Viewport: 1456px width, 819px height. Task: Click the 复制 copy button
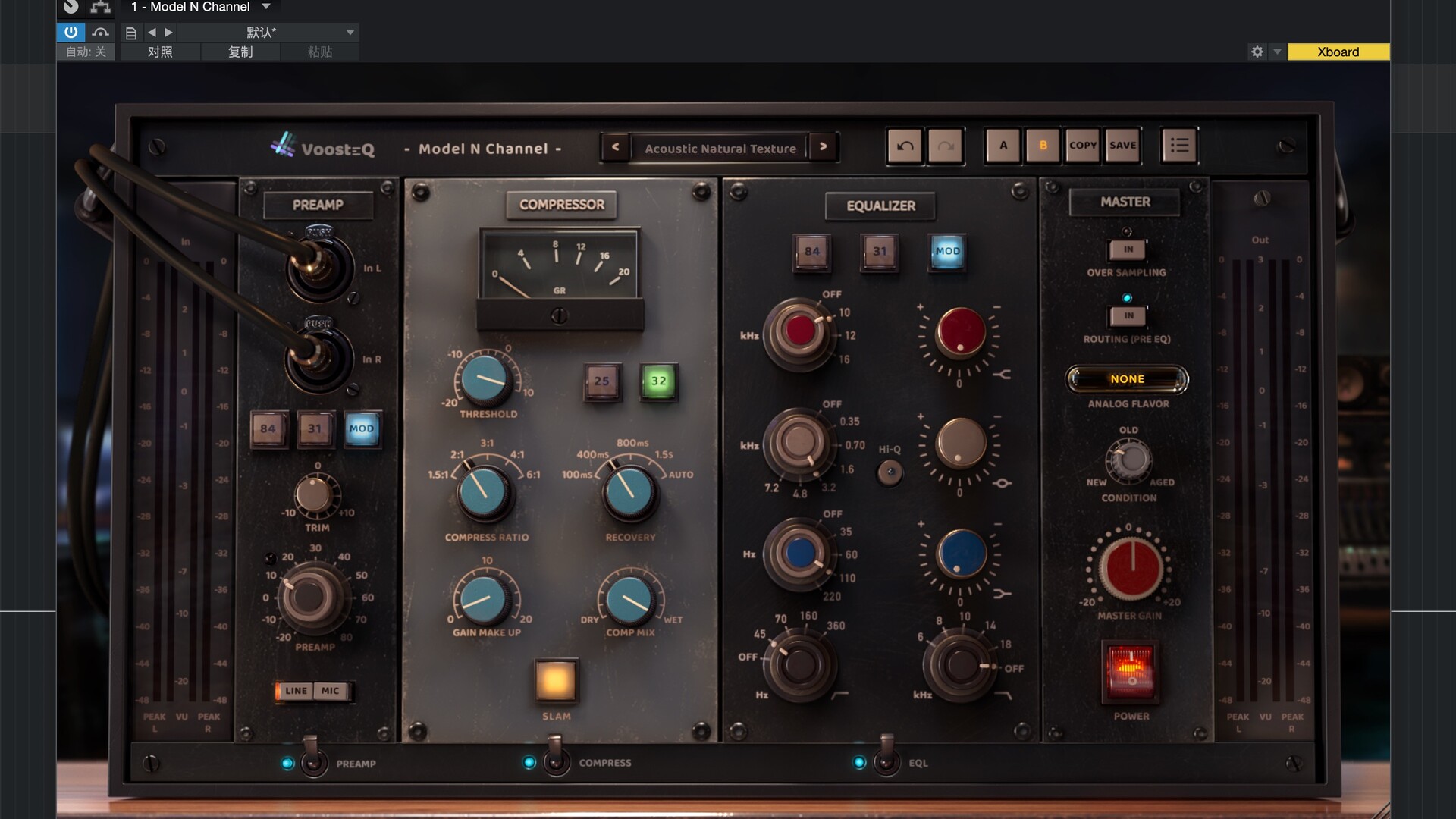[240, 52]
